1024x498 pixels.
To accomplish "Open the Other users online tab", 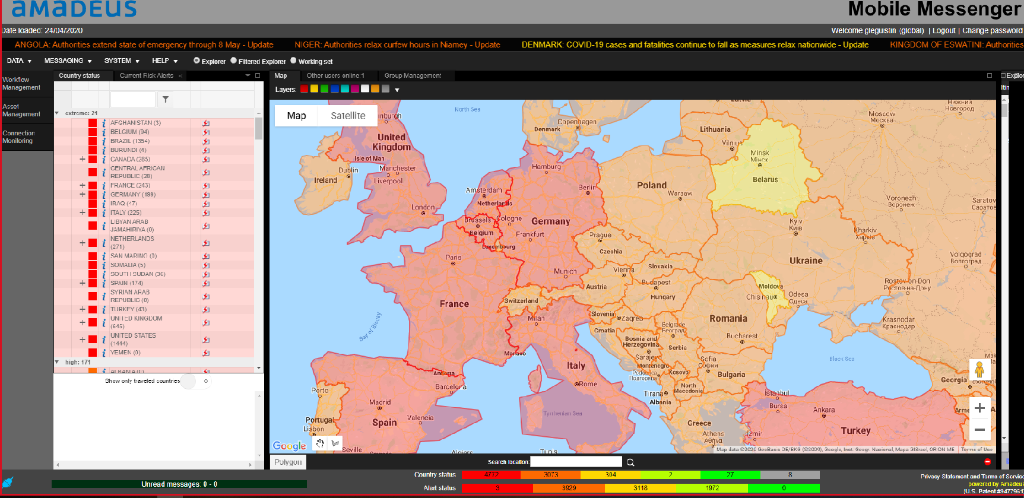I will coord(335,75).
